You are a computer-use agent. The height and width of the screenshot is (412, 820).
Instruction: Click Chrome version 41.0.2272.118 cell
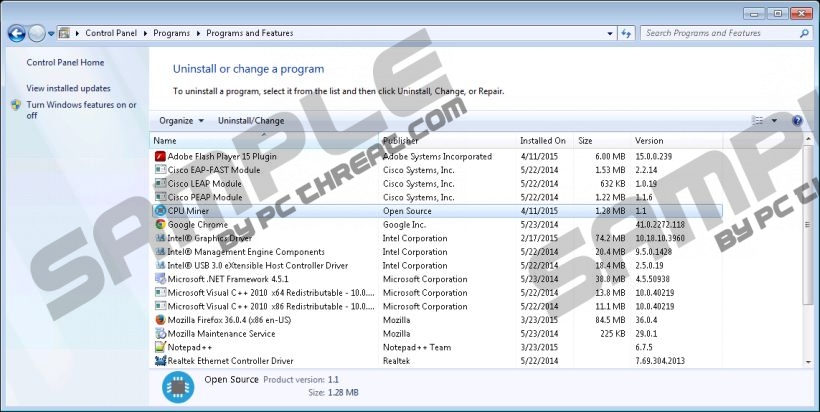(660, 224)
